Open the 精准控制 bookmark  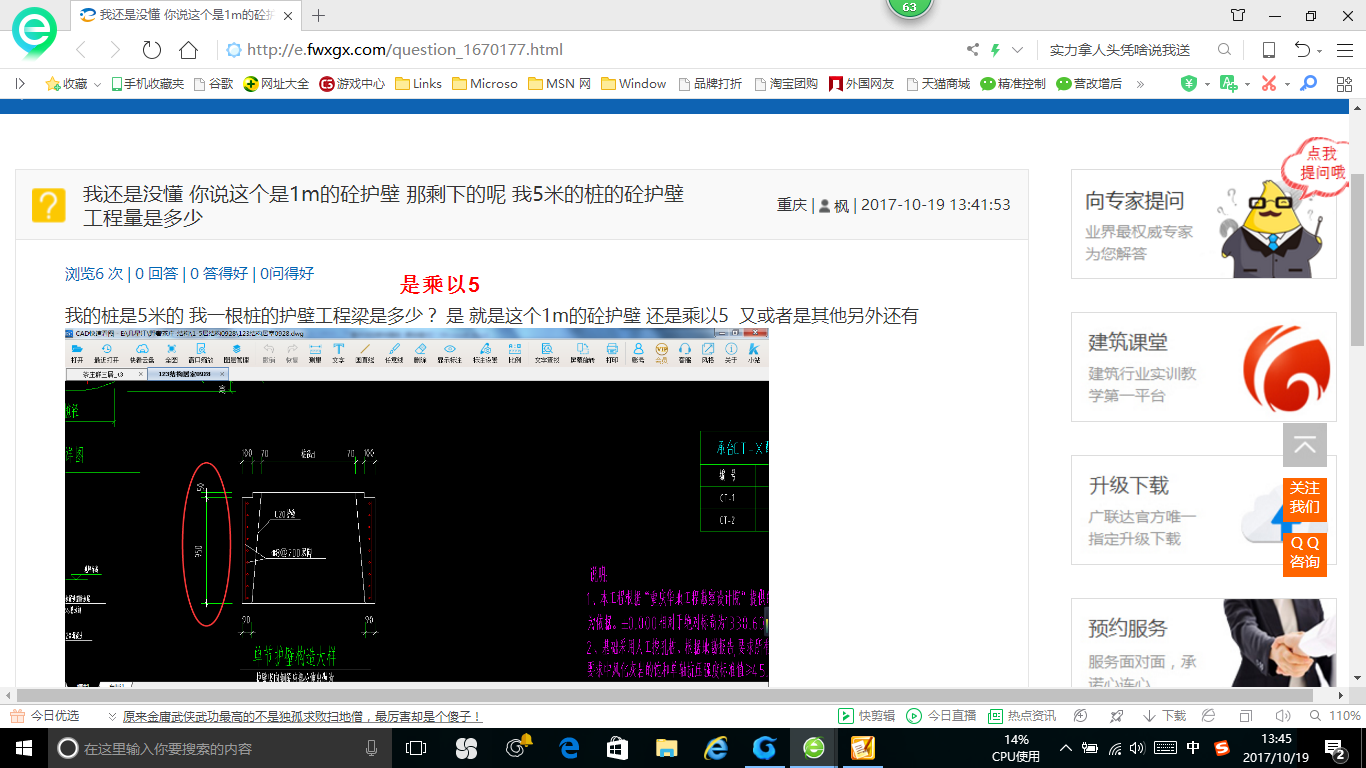click(1012, 84)
